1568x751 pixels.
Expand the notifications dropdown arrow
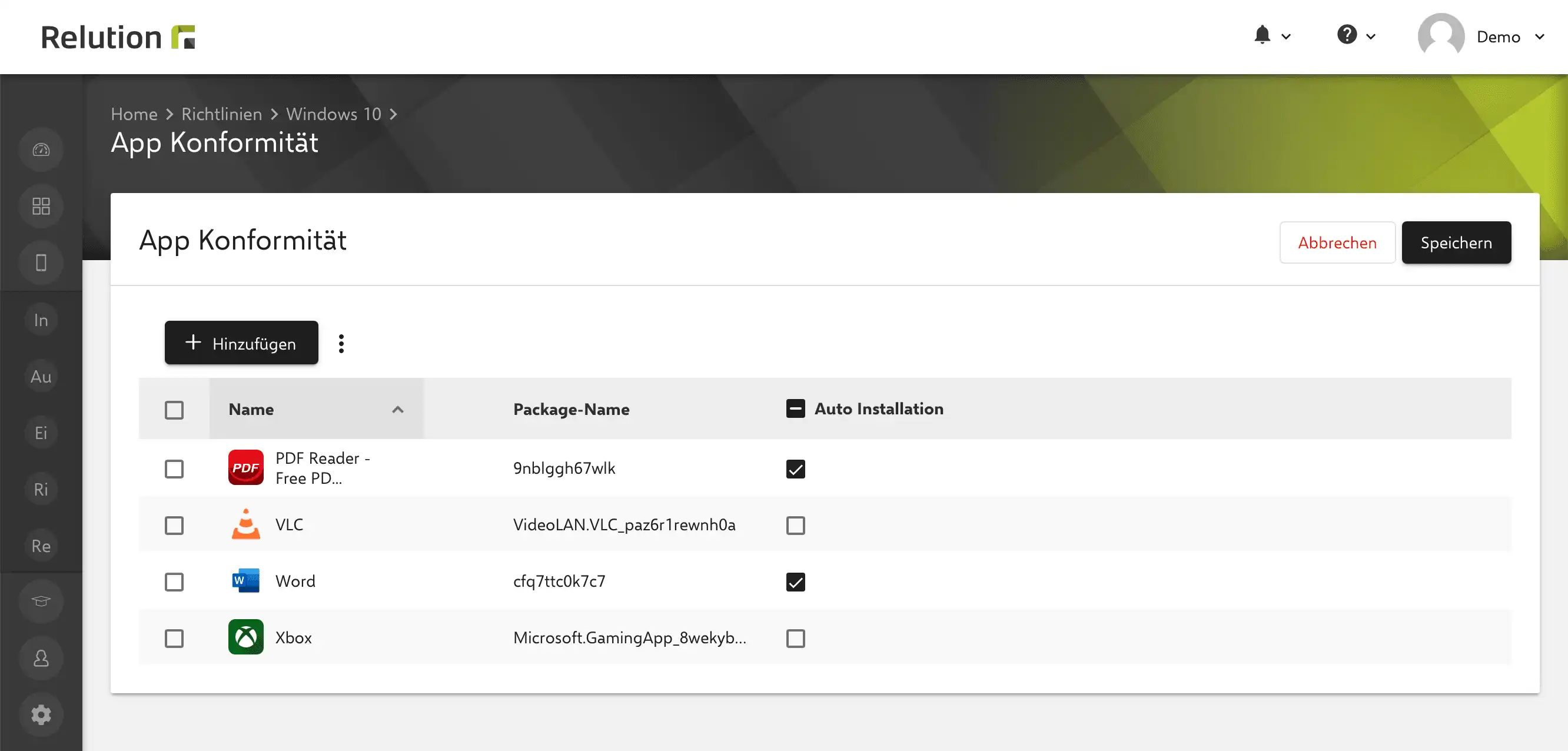1285,36
